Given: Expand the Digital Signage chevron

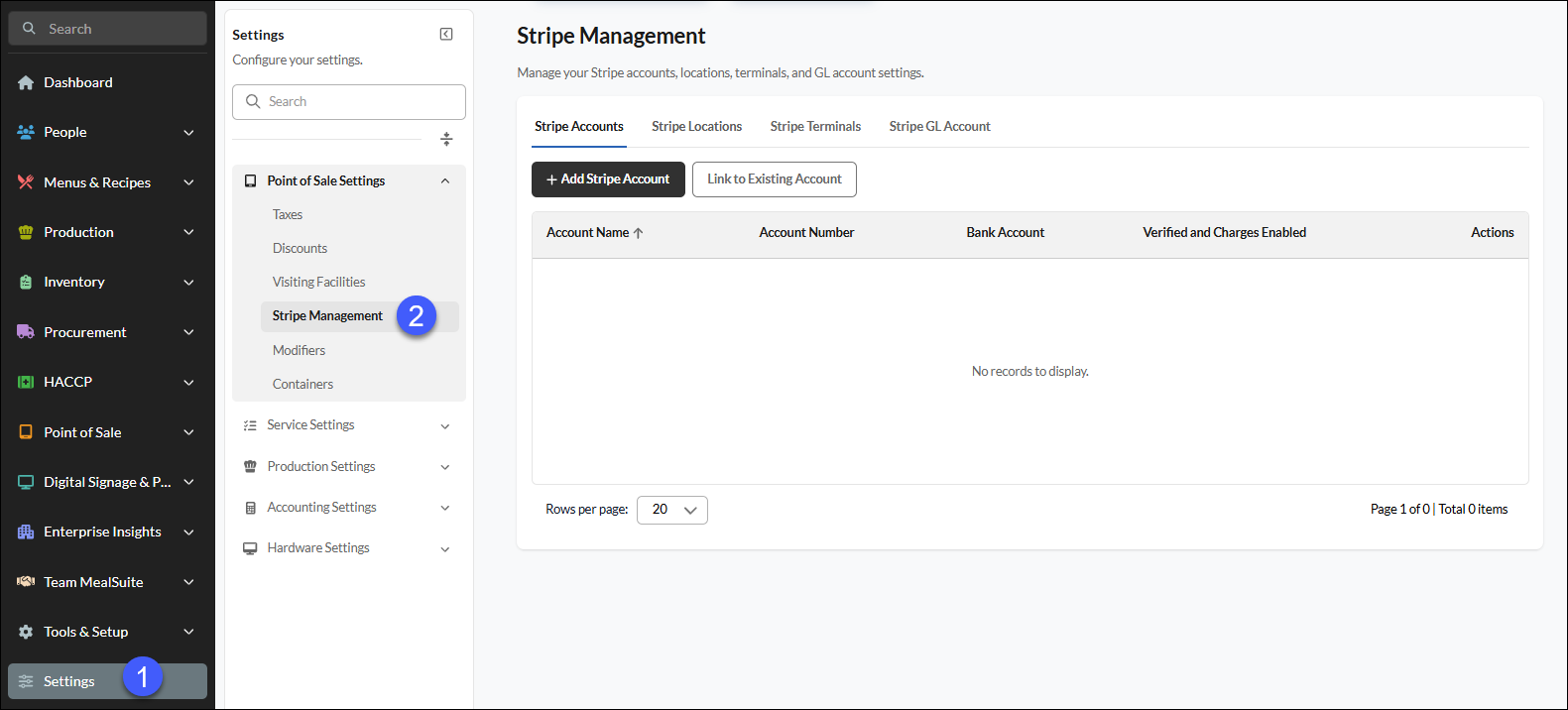Looking at the screenshot, I should click(x=188, y=482).
